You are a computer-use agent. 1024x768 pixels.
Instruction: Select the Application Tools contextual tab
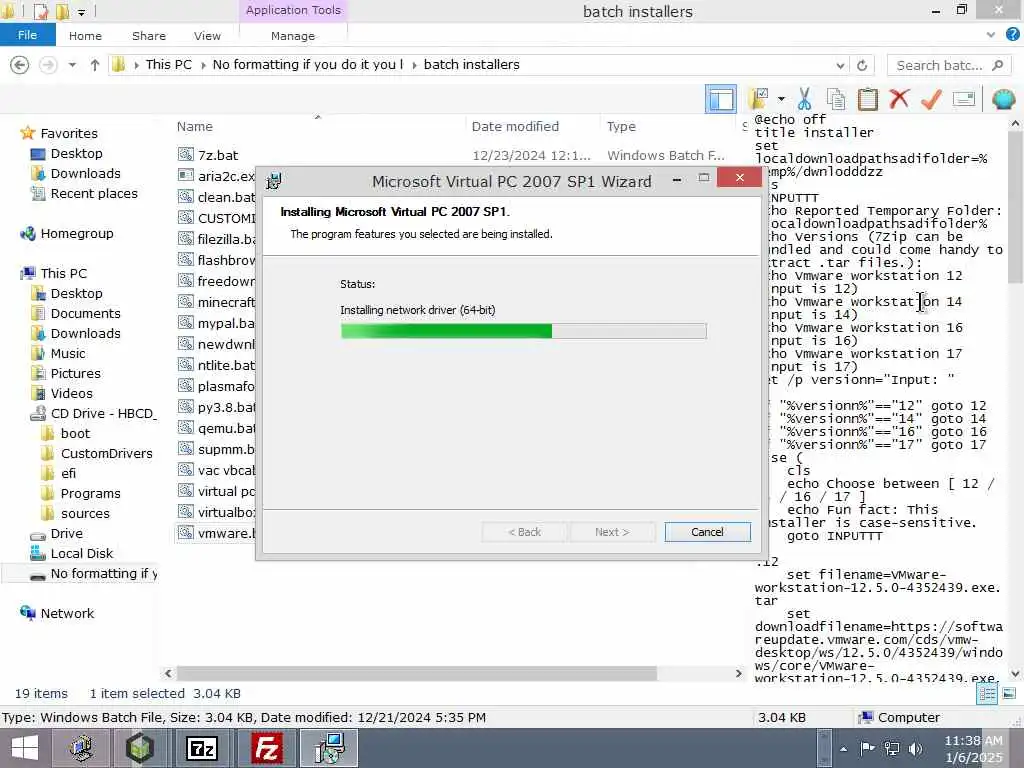point(293,10)
